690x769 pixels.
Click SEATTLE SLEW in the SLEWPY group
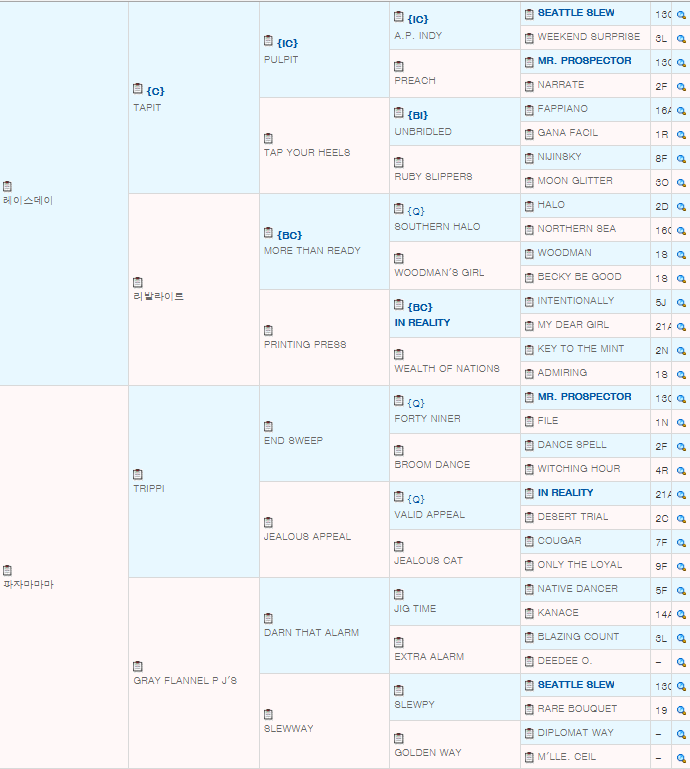[x=576, y=685]
